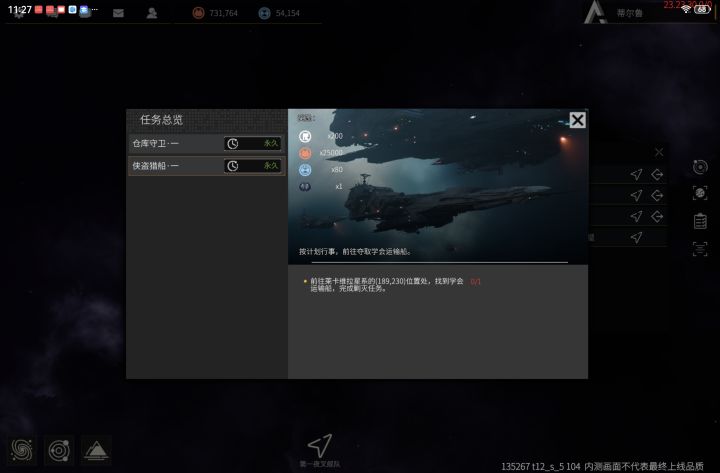Click the mission description progress bar line
The width and height of the screenshot is (720, 473).
pyautogui.click(x=440, y=262)
